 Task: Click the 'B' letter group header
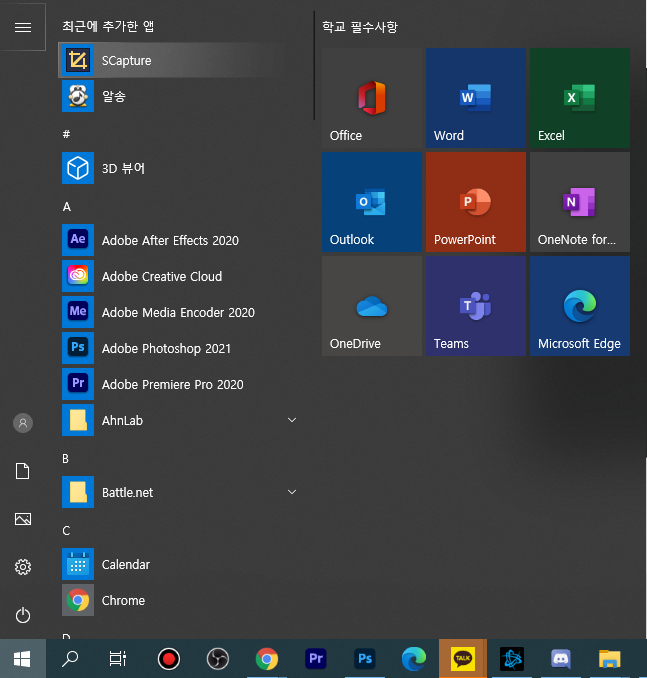[x=65, y=459]
